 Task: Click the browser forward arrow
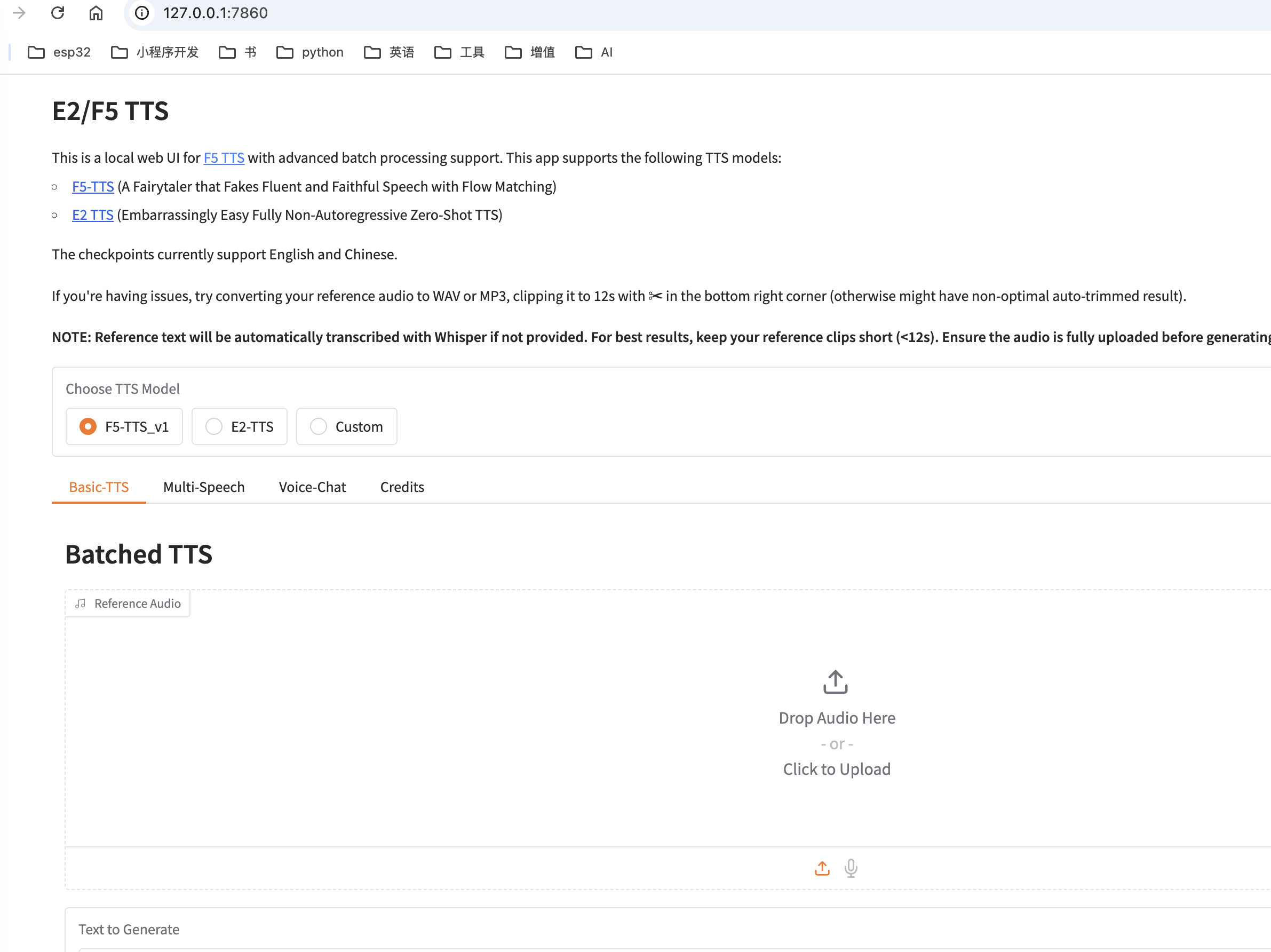coord(19,13)
